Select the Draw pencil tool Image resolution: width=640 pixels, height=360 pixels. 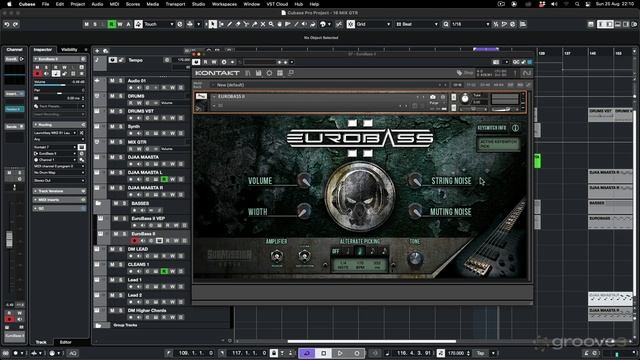coord(230,24)
